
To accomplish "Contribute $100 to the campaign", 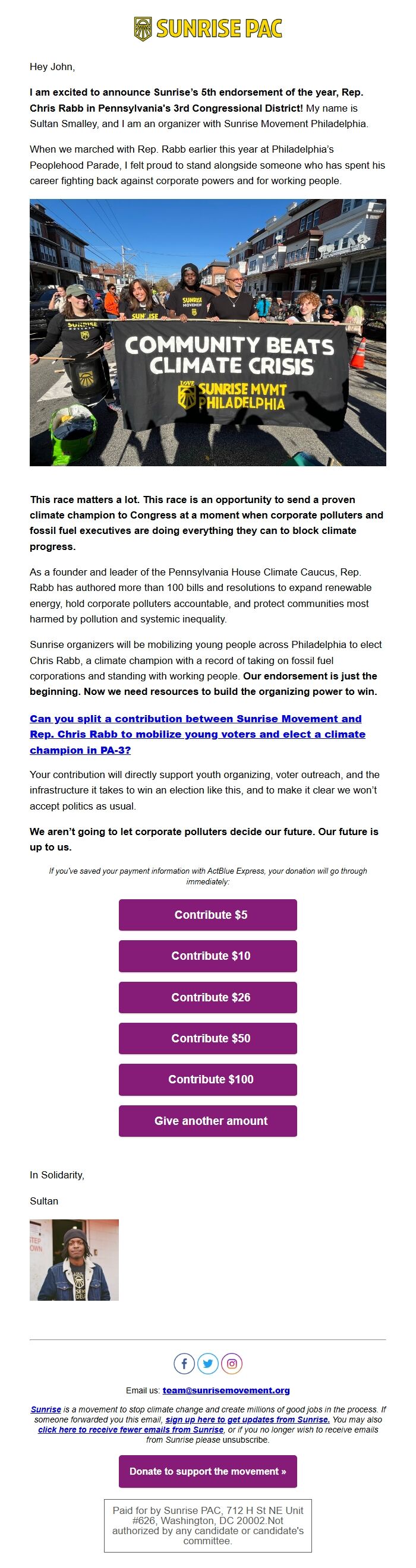I will pyautogui.click(x=207, y=1079).
